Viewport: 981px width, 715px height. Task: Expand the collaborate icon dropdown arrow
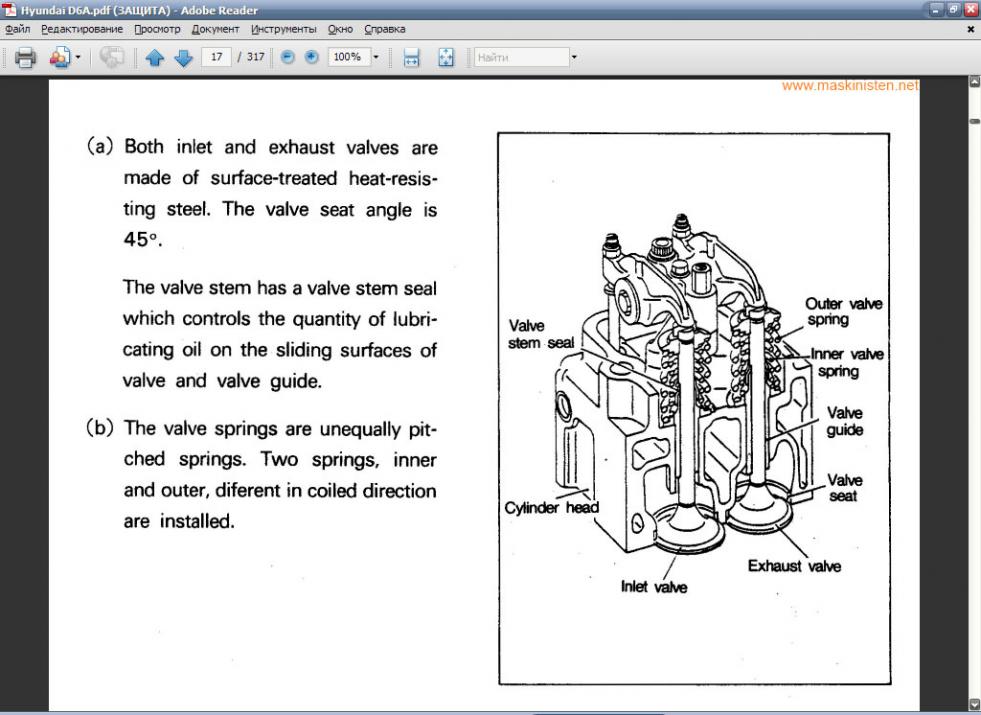[x=78, y=58]
